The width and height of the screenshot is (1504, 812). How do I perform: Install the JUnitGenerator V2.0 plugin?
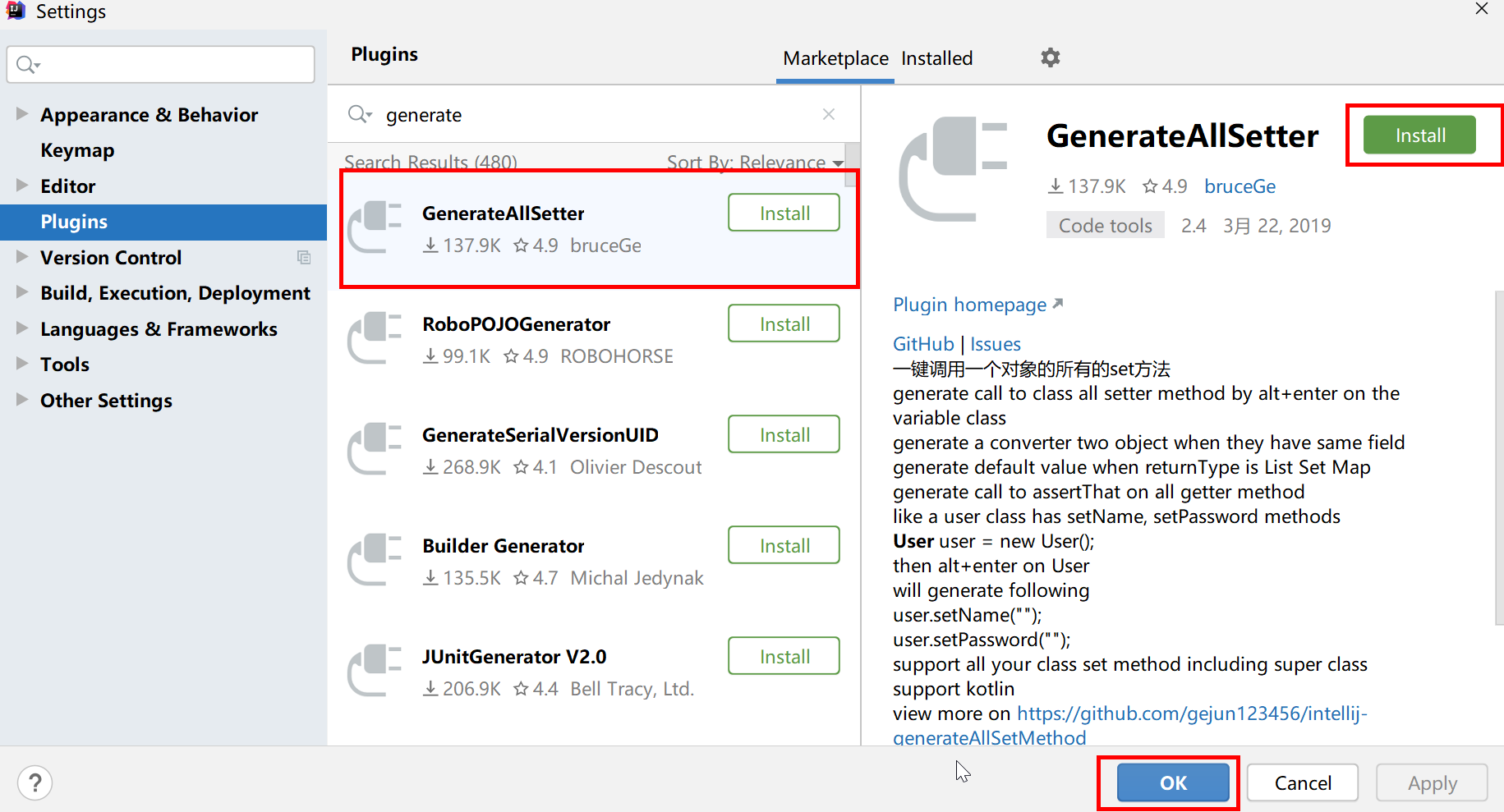(x=784, y=656)
